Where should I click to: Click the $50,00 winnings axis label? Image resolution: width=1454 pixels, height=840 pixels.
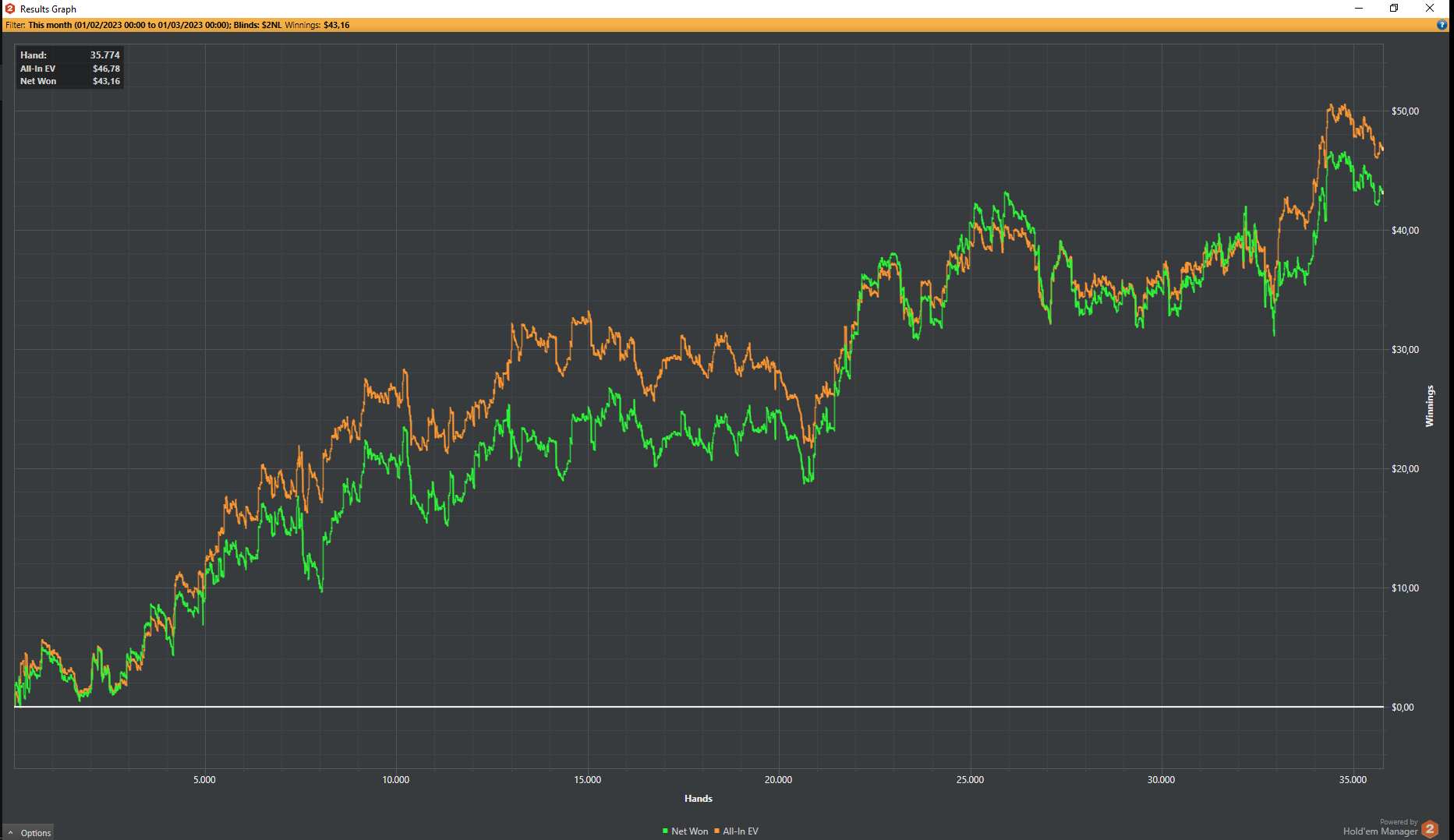(1406, 111)
